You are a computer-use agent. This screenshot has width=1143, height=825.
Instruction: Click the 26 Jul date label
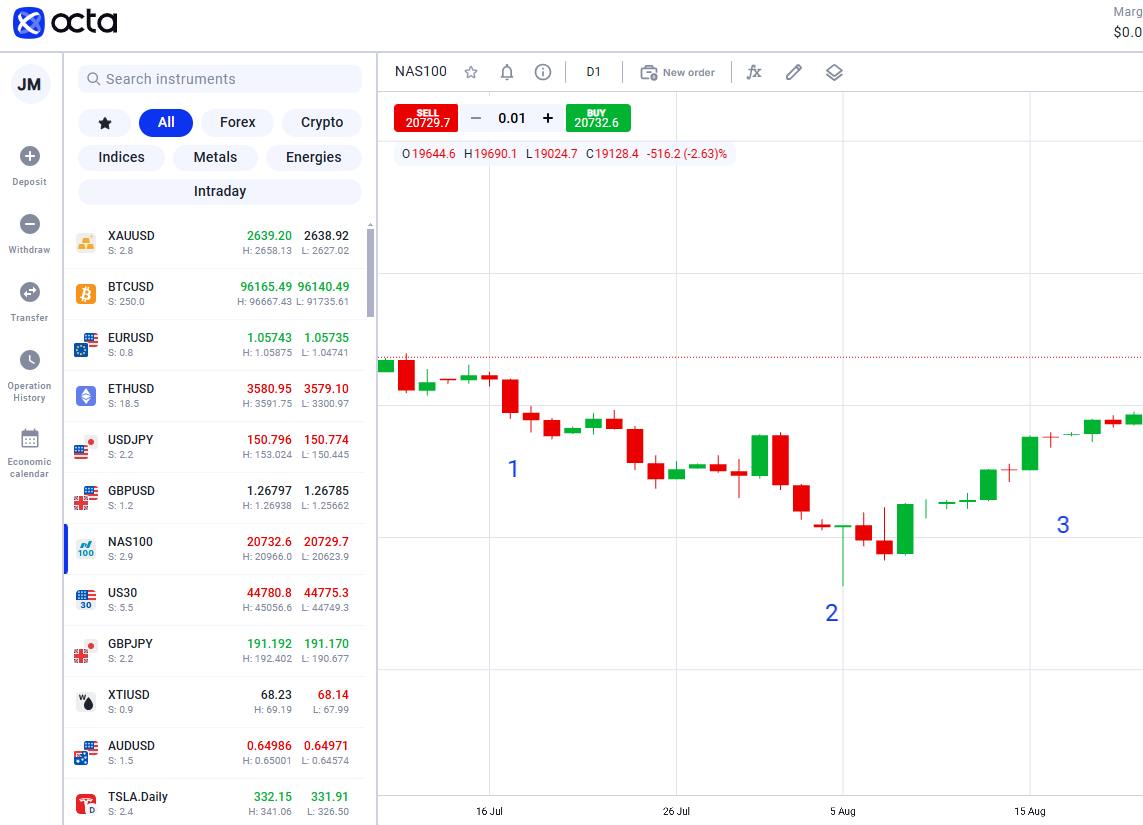[x=676, y=811]
